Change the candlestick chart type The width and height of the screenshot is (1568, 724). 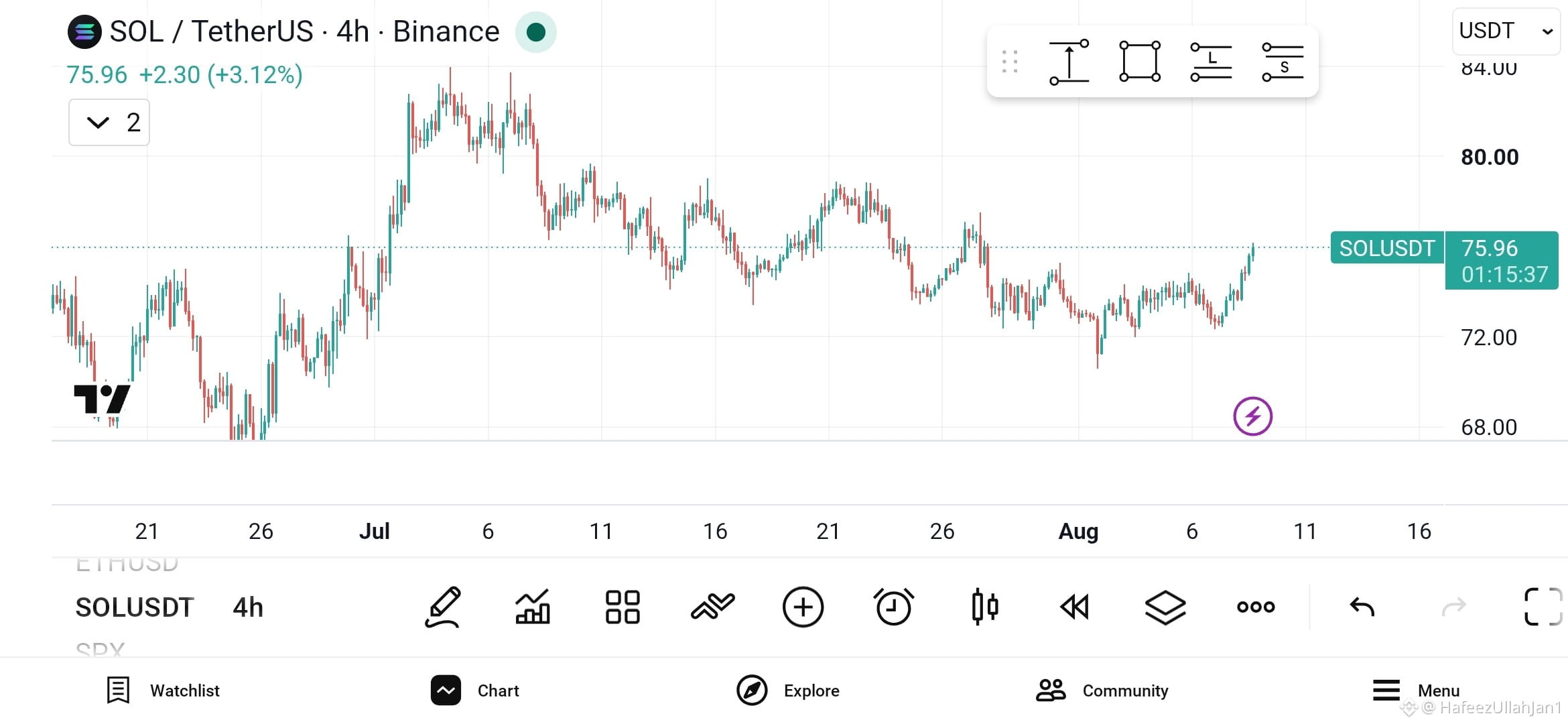coord(984,607)
